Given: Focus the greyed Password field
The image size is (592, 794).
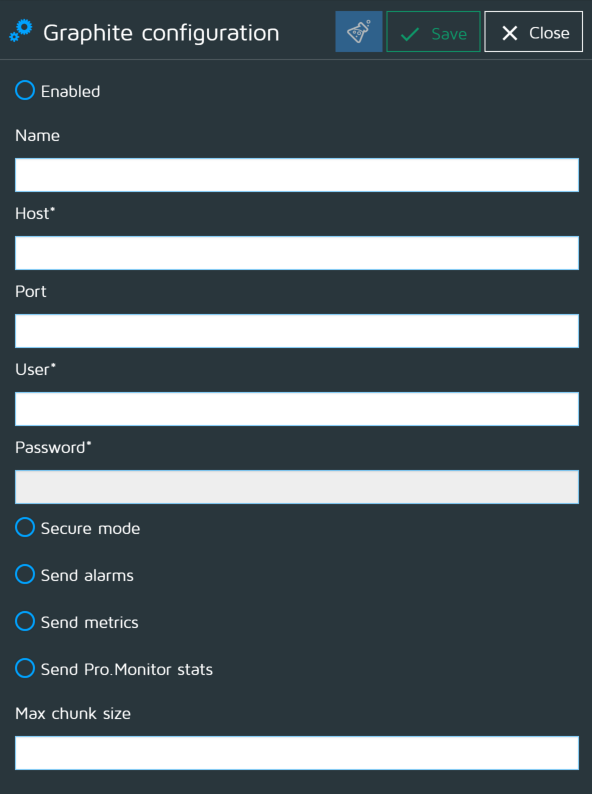Looking at the screenshot, I should click(297, 487).
